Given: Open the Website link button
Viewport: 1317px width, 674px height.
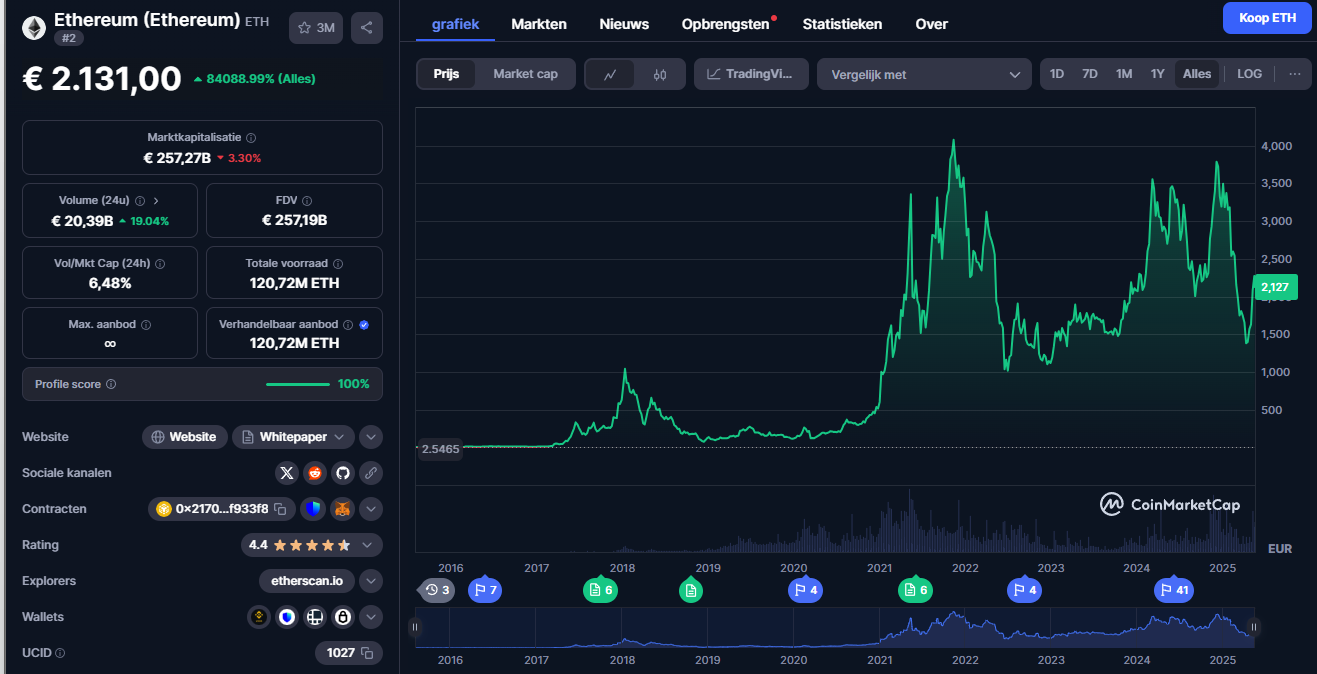Looking at the screenshot, I should click(185, 437).
